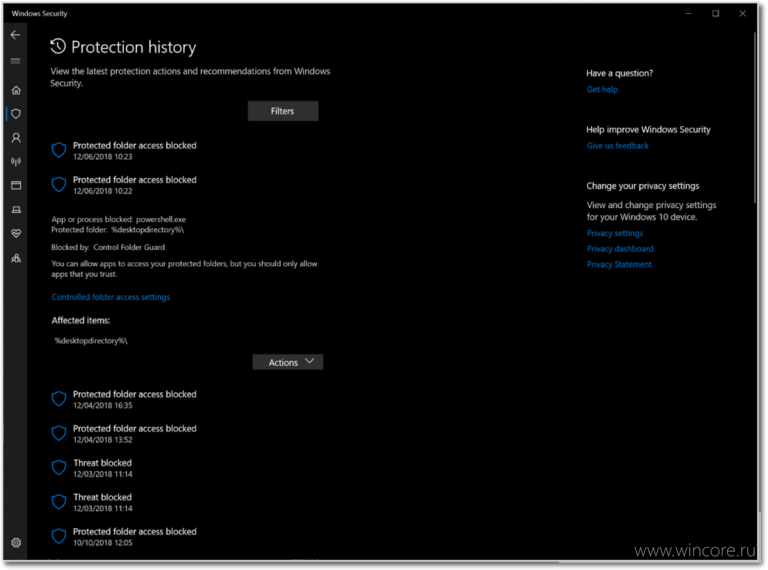Open Device security laptop icon
The image size is (768, 570).
pos(16,210)
